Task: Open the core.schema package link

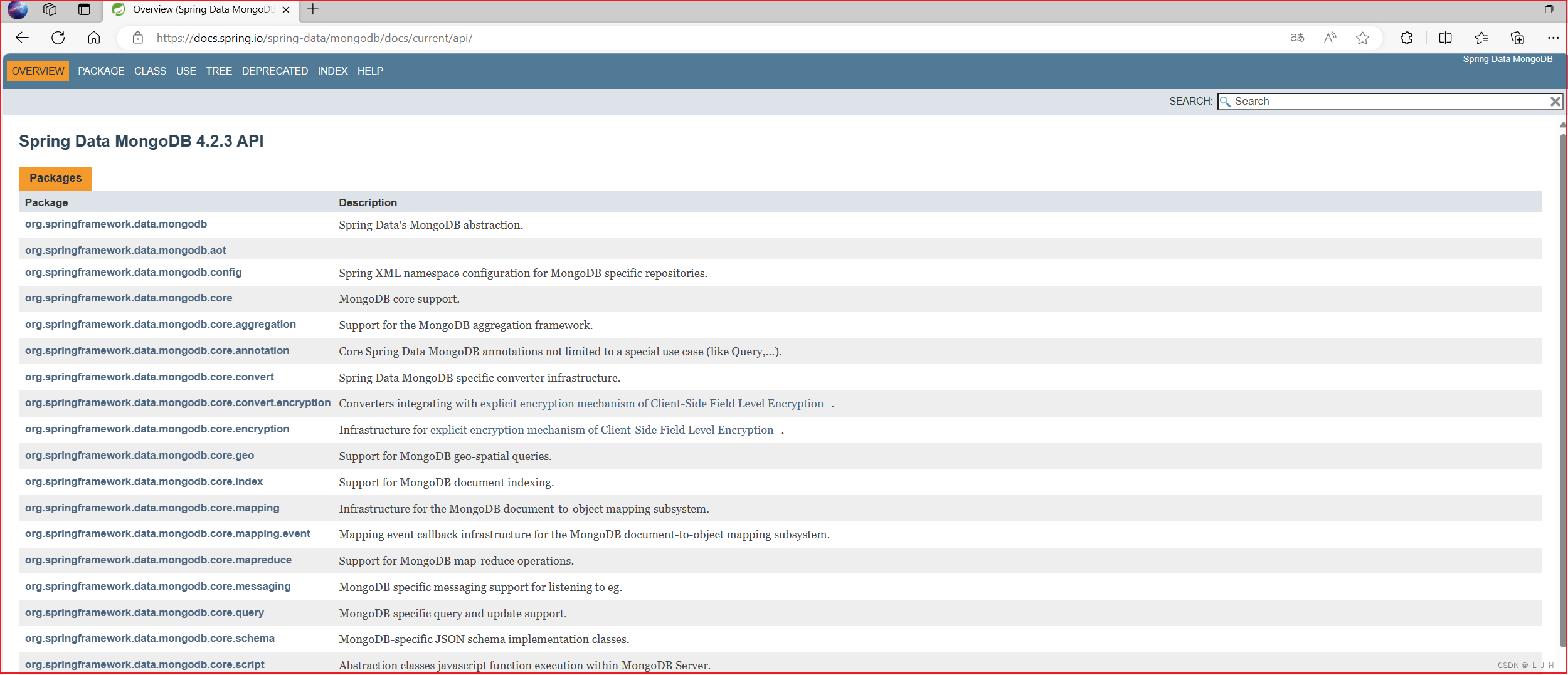Action: click(150, 639)
